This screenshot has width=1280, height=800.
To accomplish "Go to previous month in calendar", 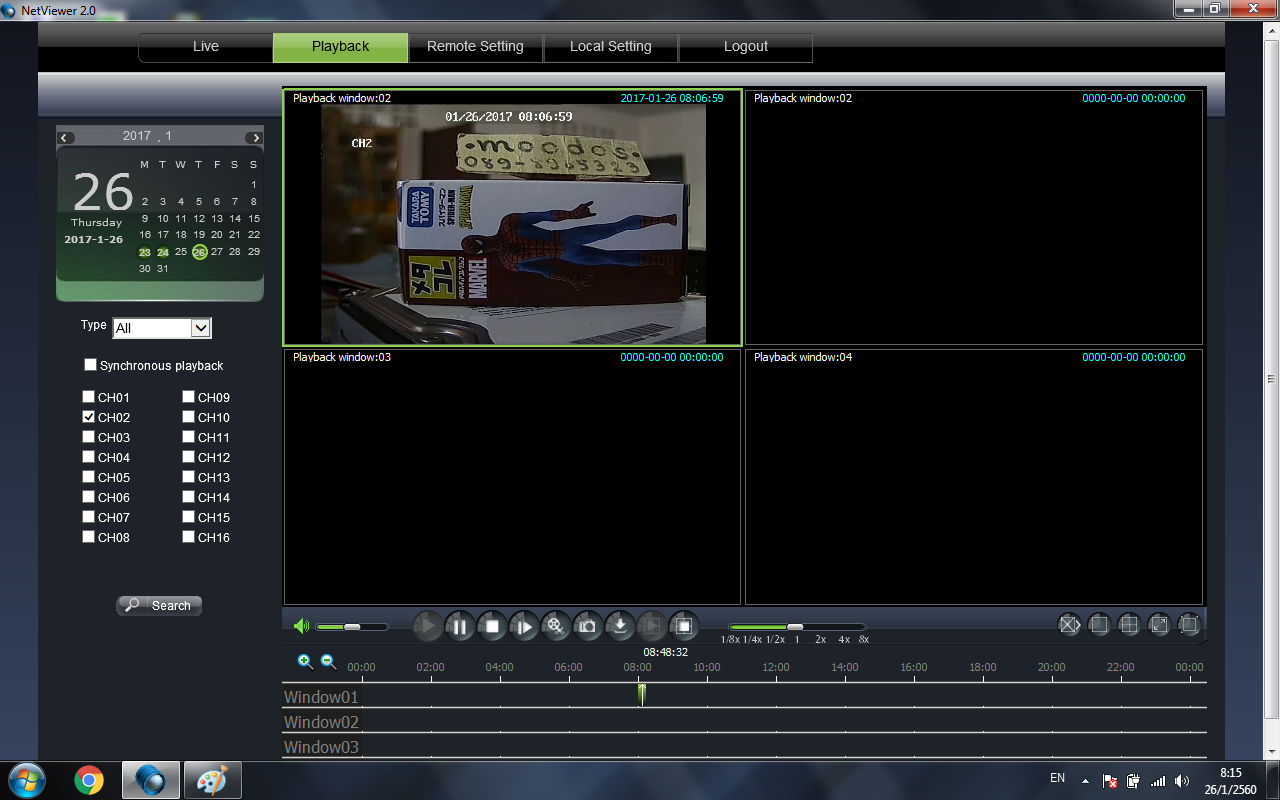I will pyautogui.click(x=66, y=137).
